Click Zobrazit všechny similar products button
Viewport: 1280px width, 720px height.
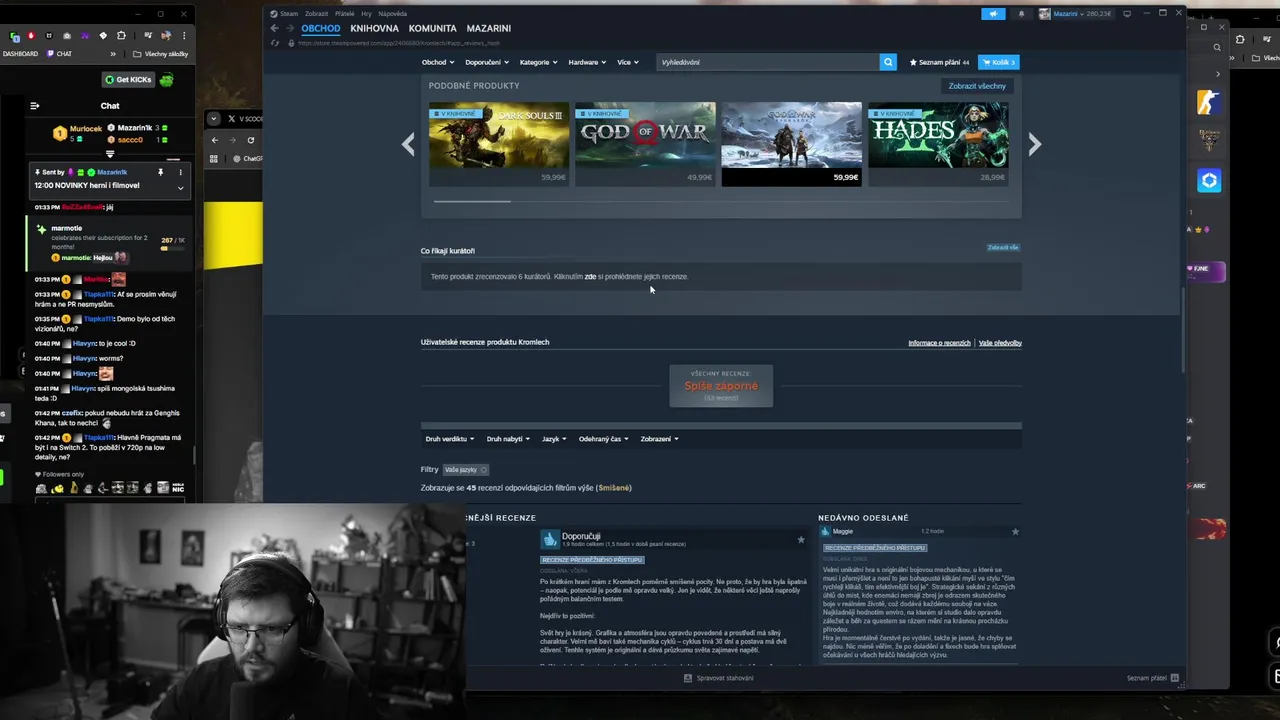(x=977, y=86)
